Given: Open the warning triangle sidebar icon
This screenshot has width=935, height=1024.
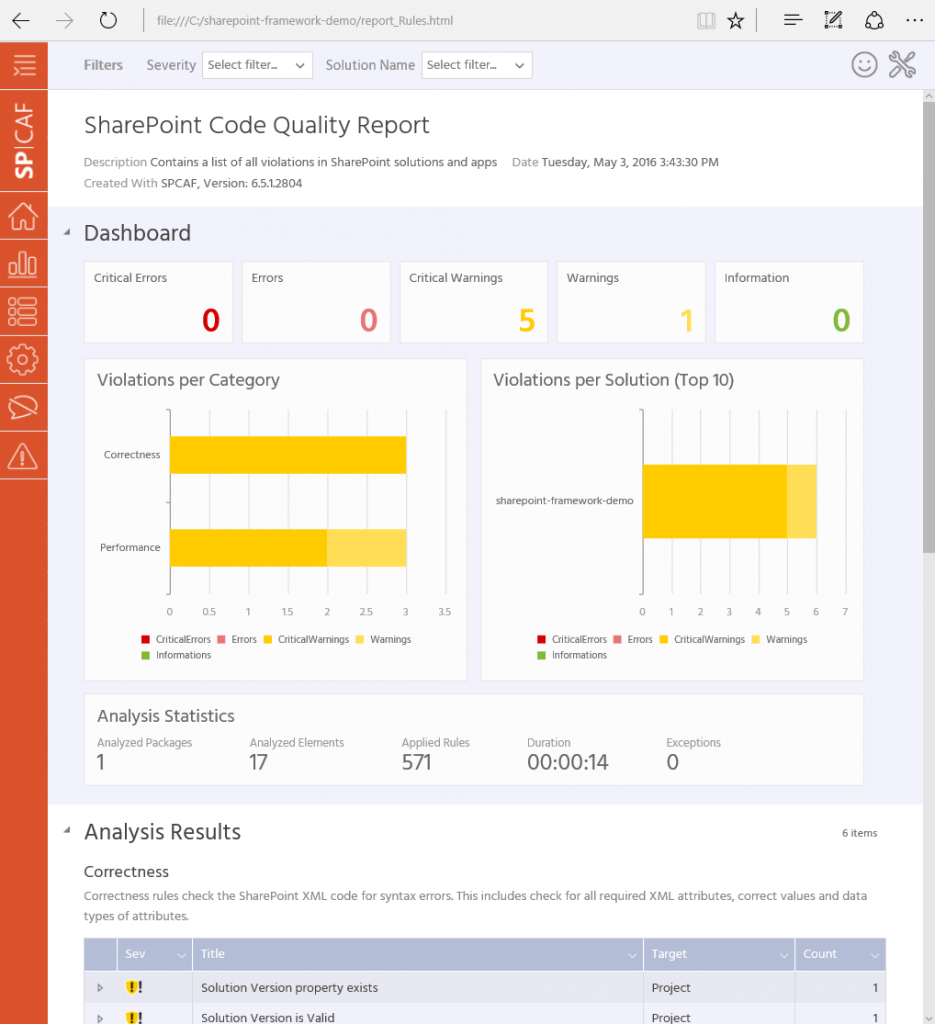Looking at the screenshot, I should click(x=23, y=455).
